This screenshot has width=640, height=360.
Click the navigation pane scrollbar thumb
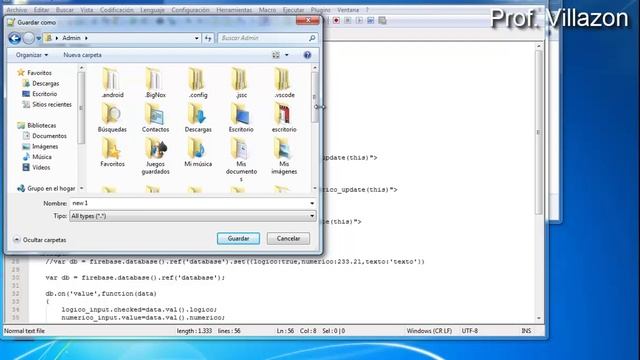click(x=81, y=108)
